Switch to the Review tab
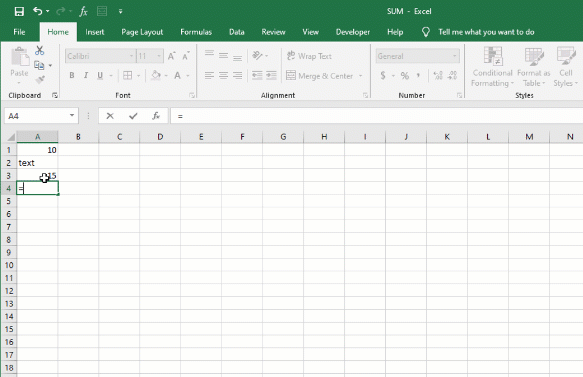The image size is (583, 377). tap(273, 32)
